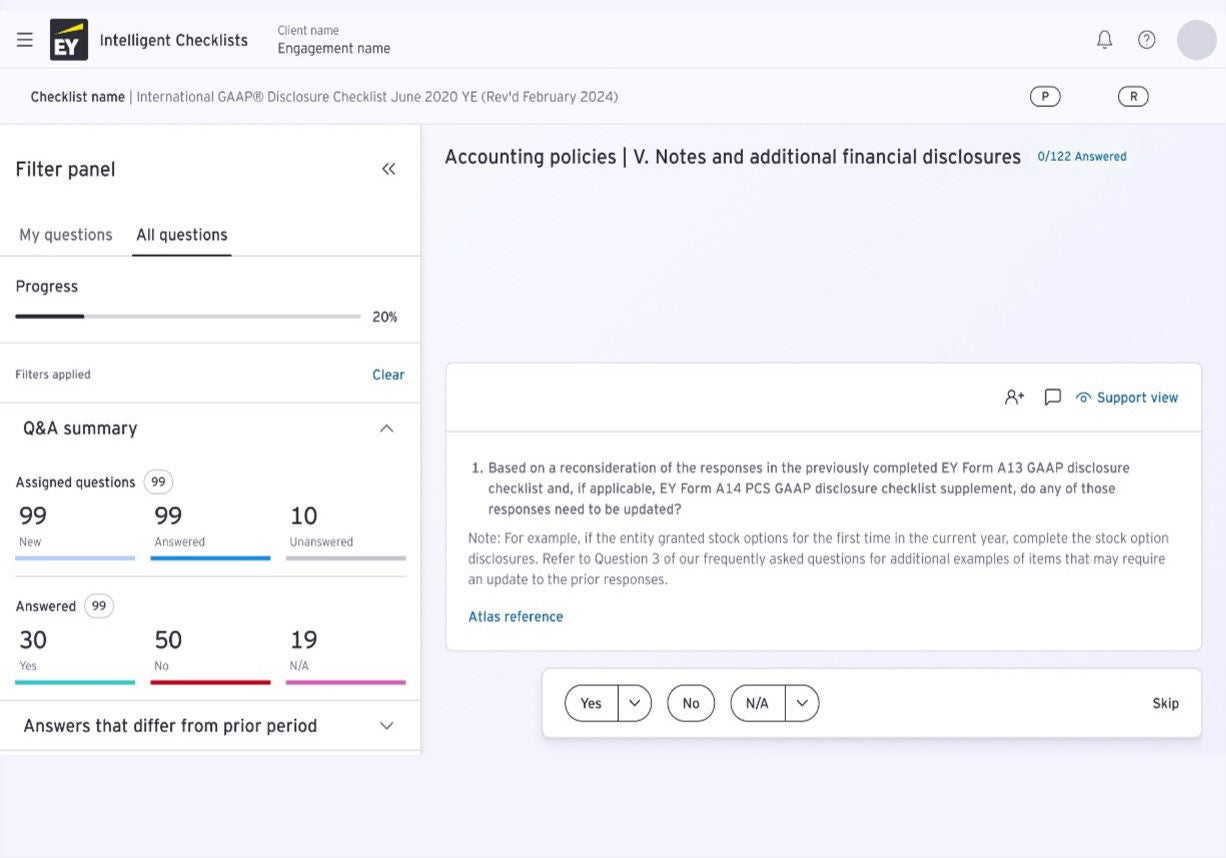Open the comment icon on question

pyautogui.click(x=1052, y=397)
